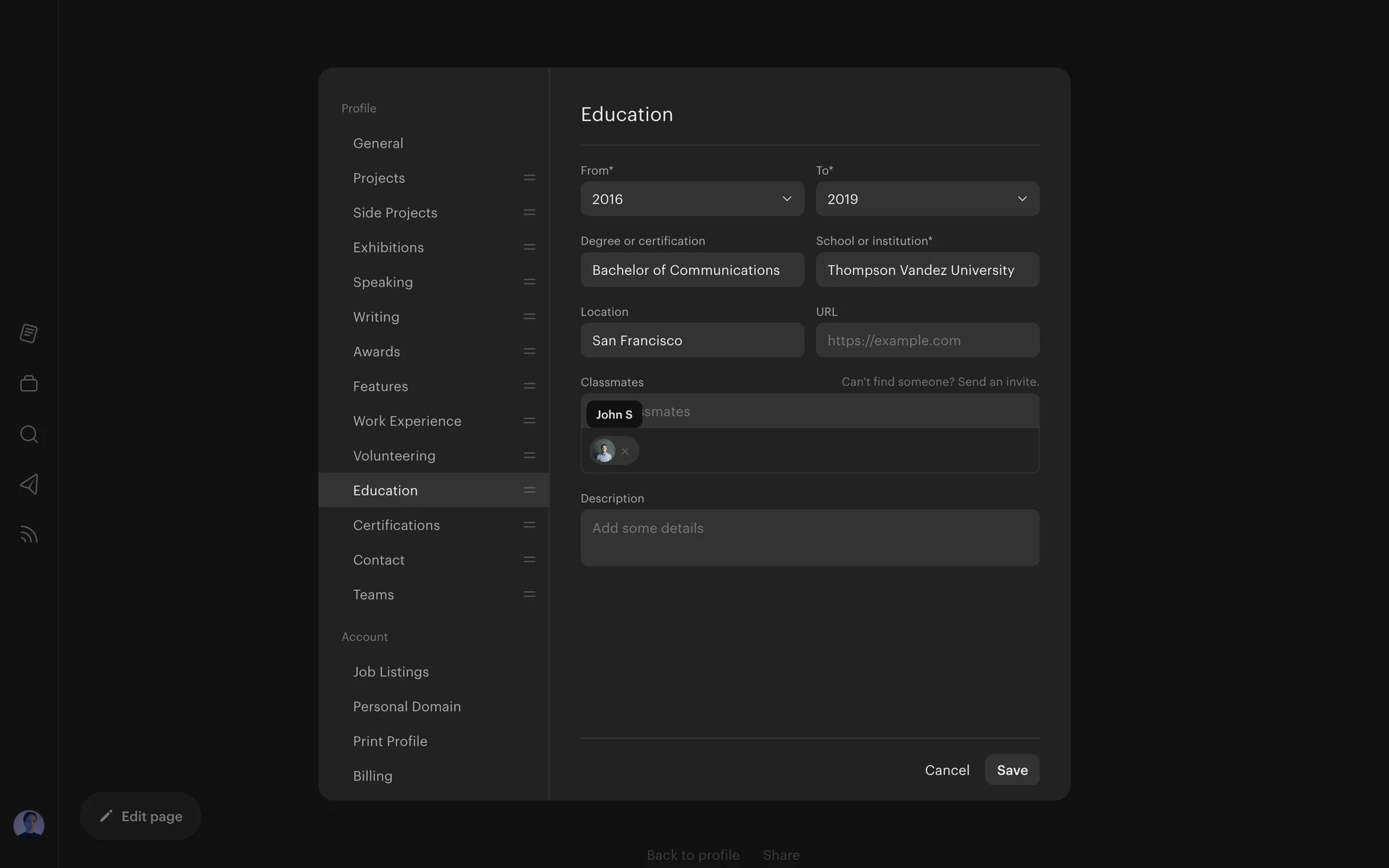Open the From year dropdown
The height and width of the screenshot is (868, 1389).
click(692, 199)
